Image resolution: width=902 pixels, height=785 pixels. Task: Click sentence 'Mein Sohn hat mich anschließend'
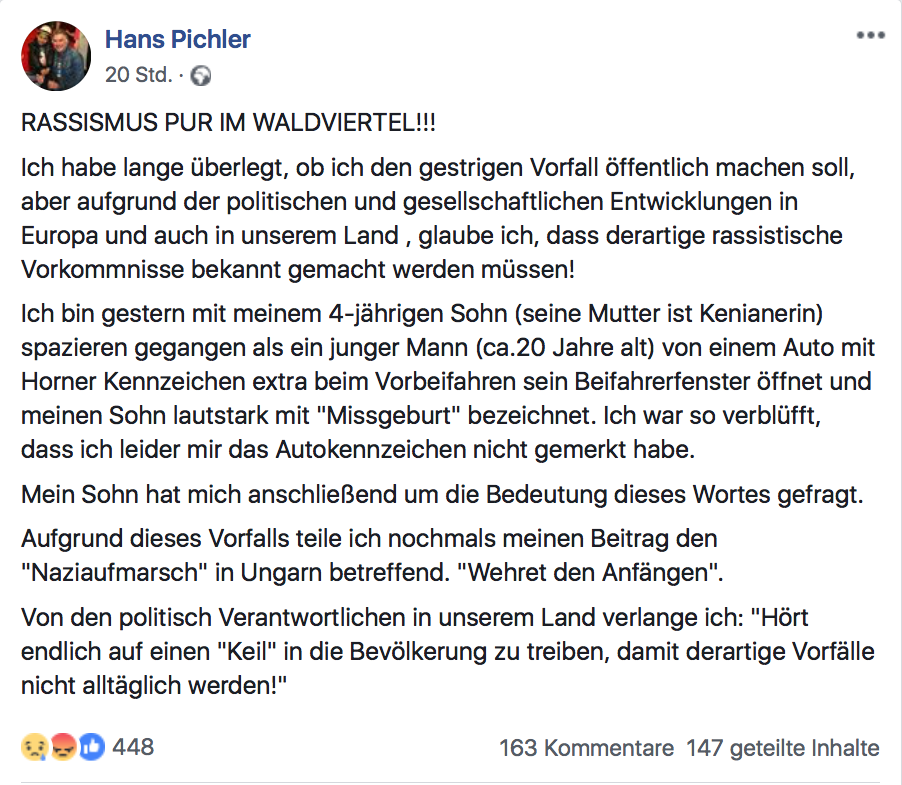pyautogui.click(x=442, y=495)
